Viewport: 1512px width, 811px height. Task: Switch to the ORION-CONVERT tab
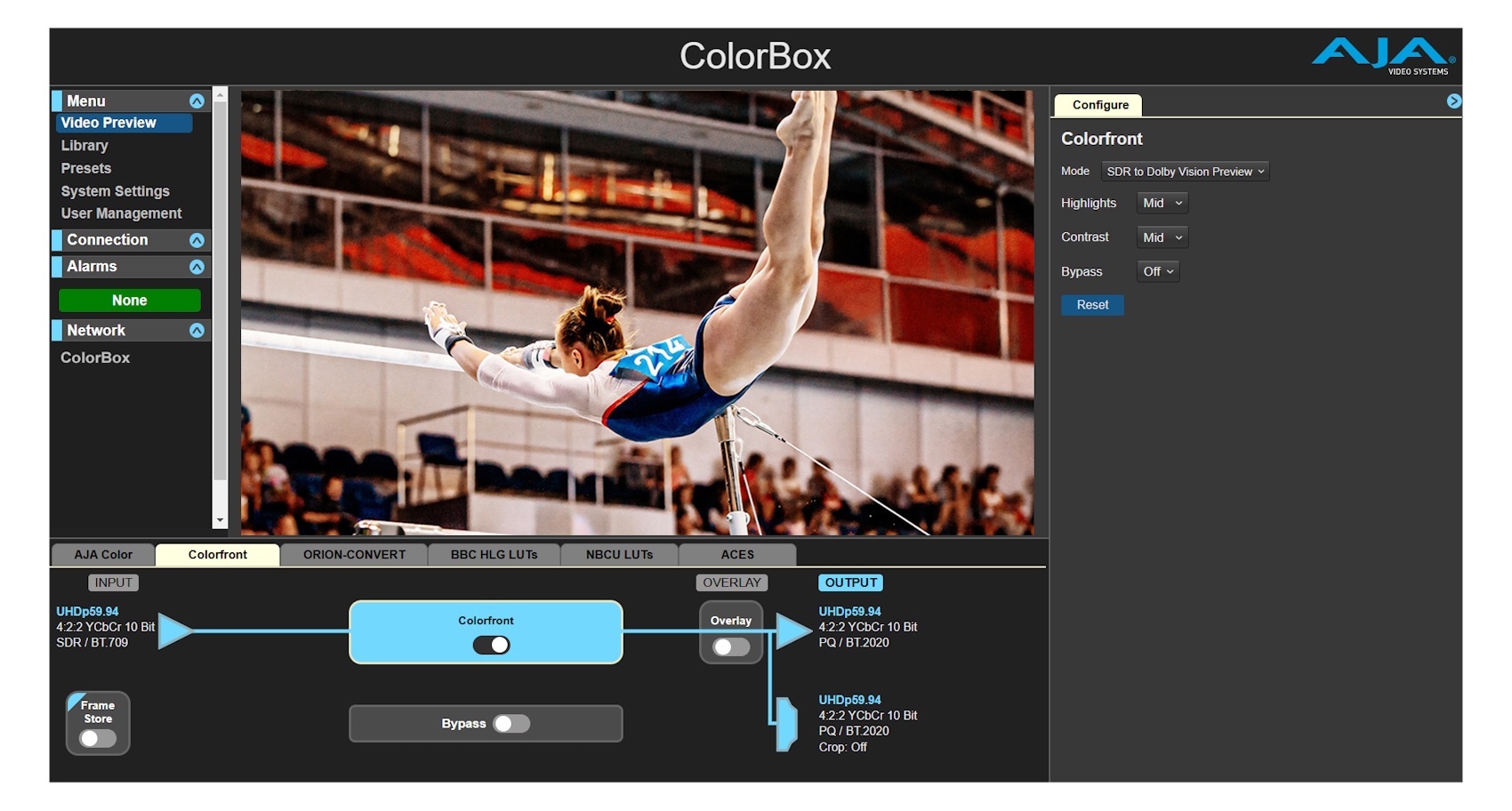pyautogui.click(x=354, y=555)
